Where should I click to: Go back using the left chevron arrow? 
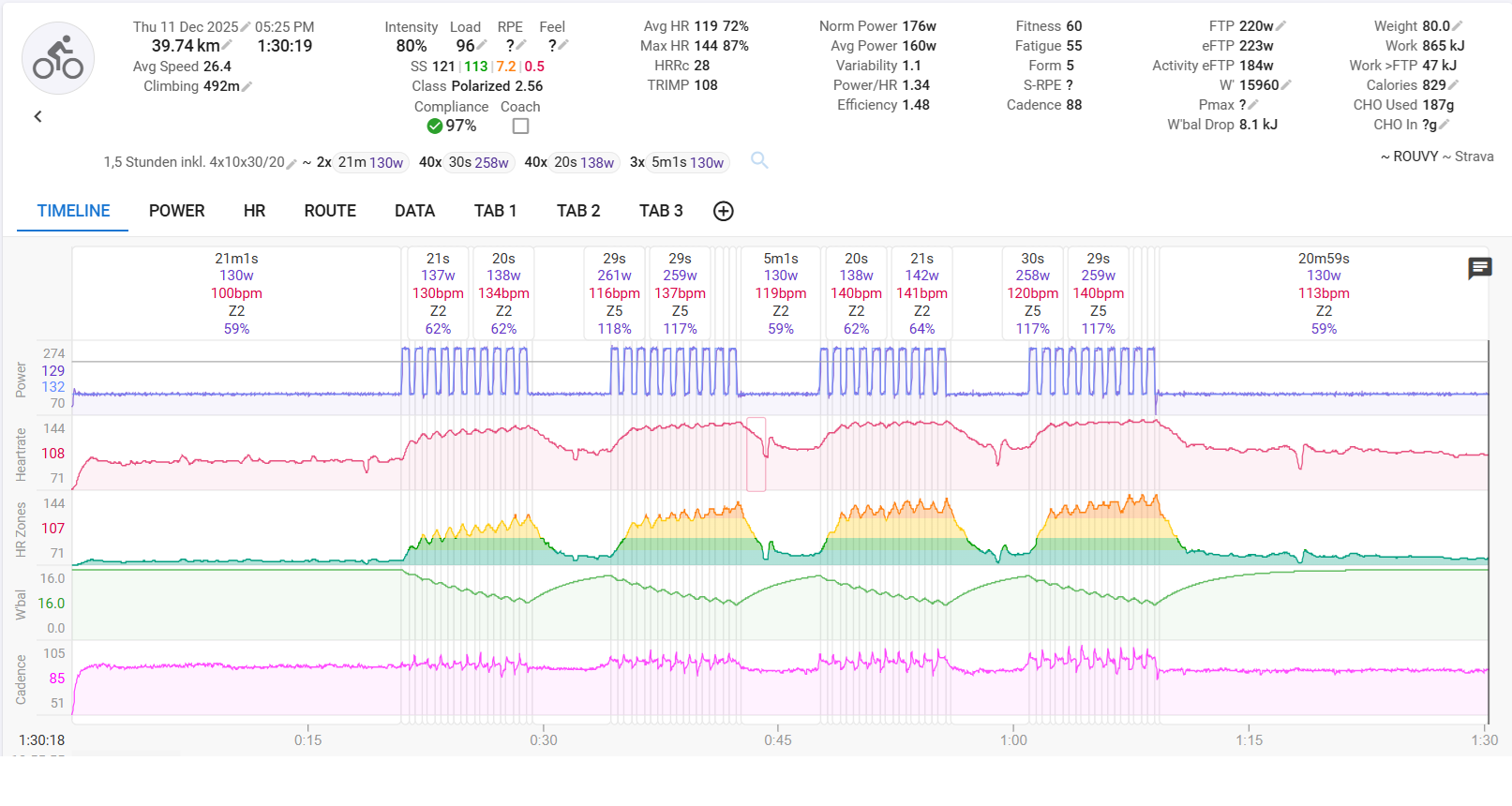click(x=38, y=116)
